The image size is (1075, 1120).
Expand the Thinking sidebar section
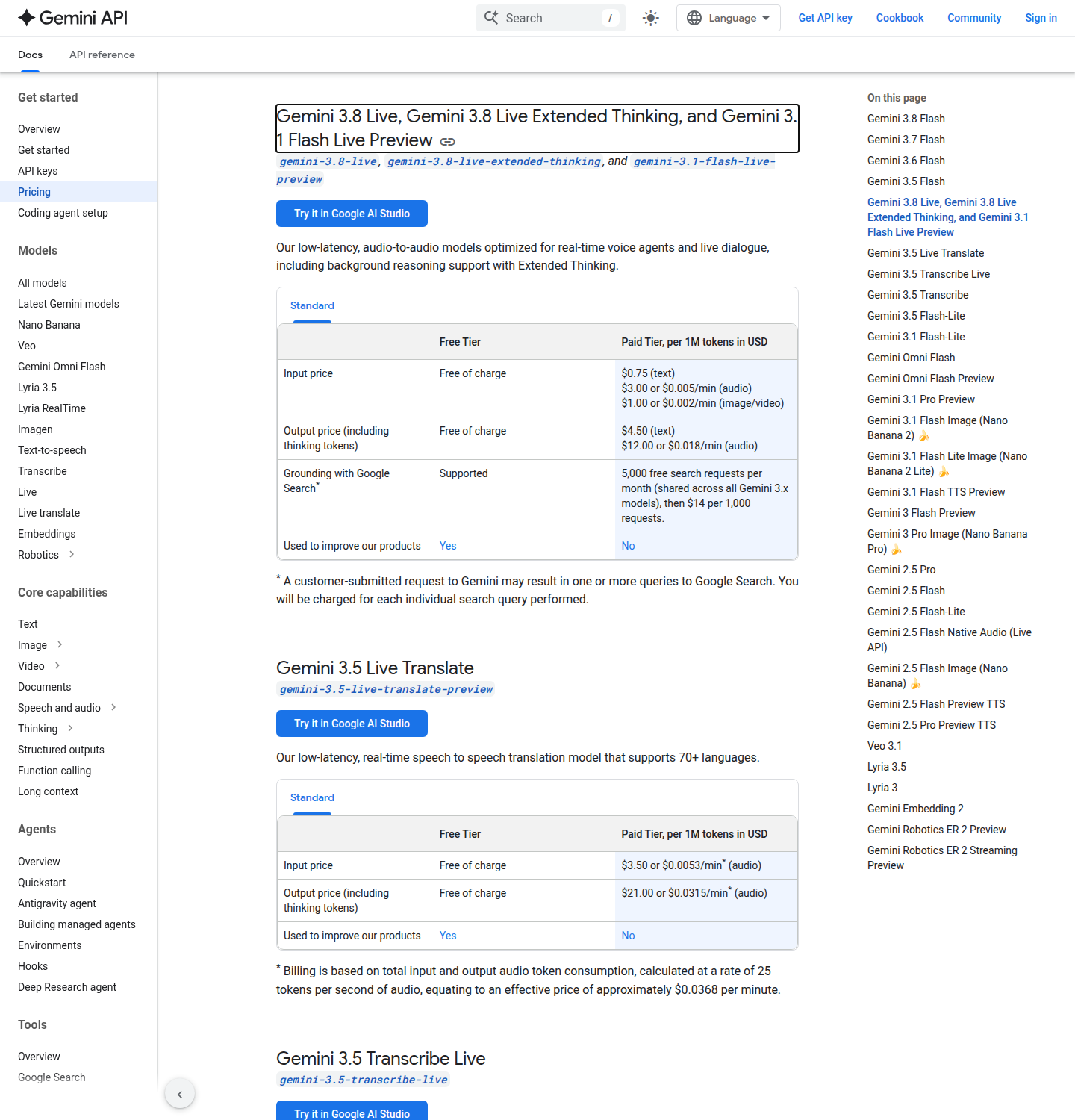point(70,728)
